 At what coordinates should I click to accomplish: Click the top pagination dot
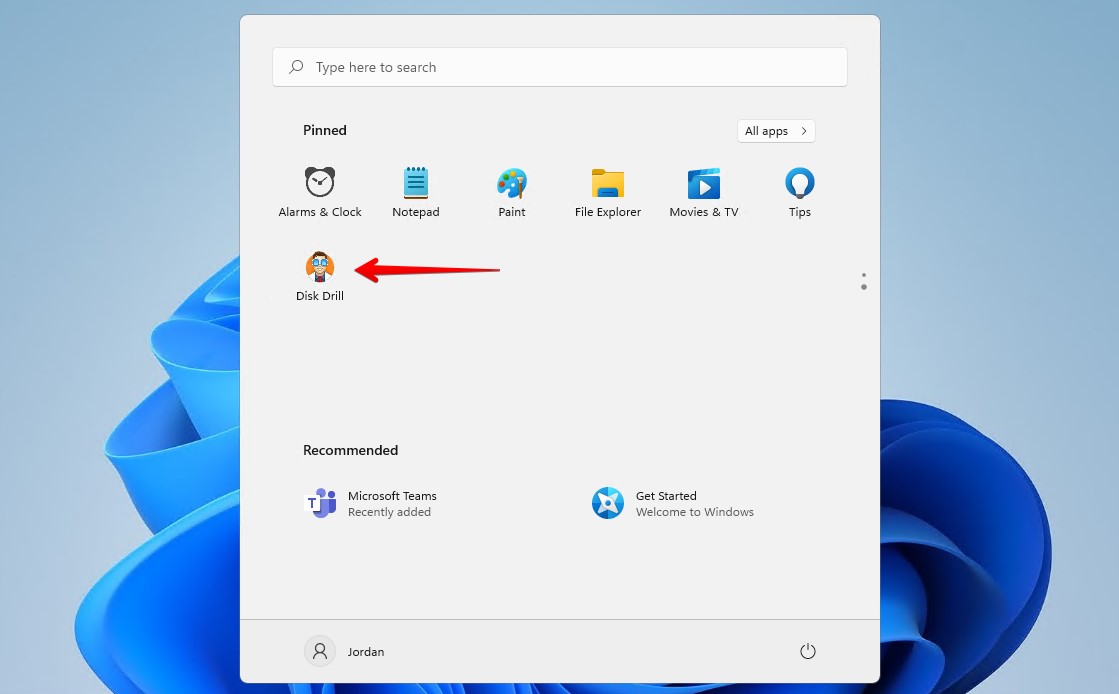point(864,275)
